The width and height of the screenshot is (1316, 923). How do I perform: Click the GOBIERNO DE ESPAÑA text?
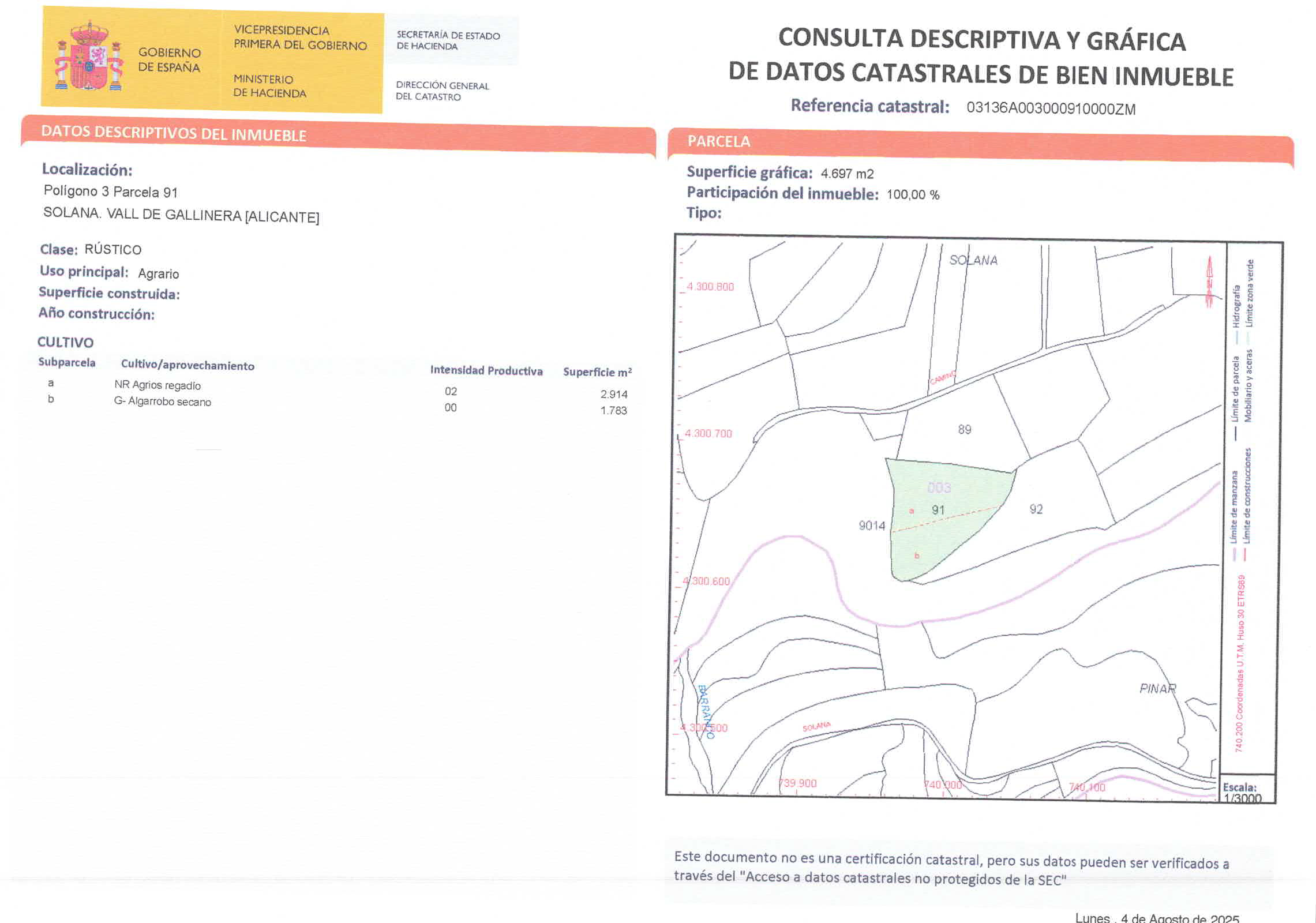pos(169,60)
